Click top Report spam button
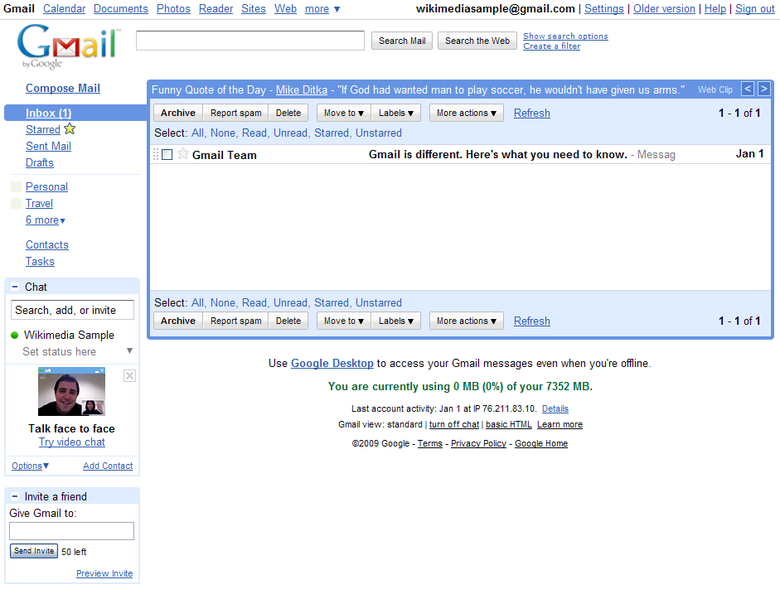Viewport: 780px width, 599px height. pos(236,113)
